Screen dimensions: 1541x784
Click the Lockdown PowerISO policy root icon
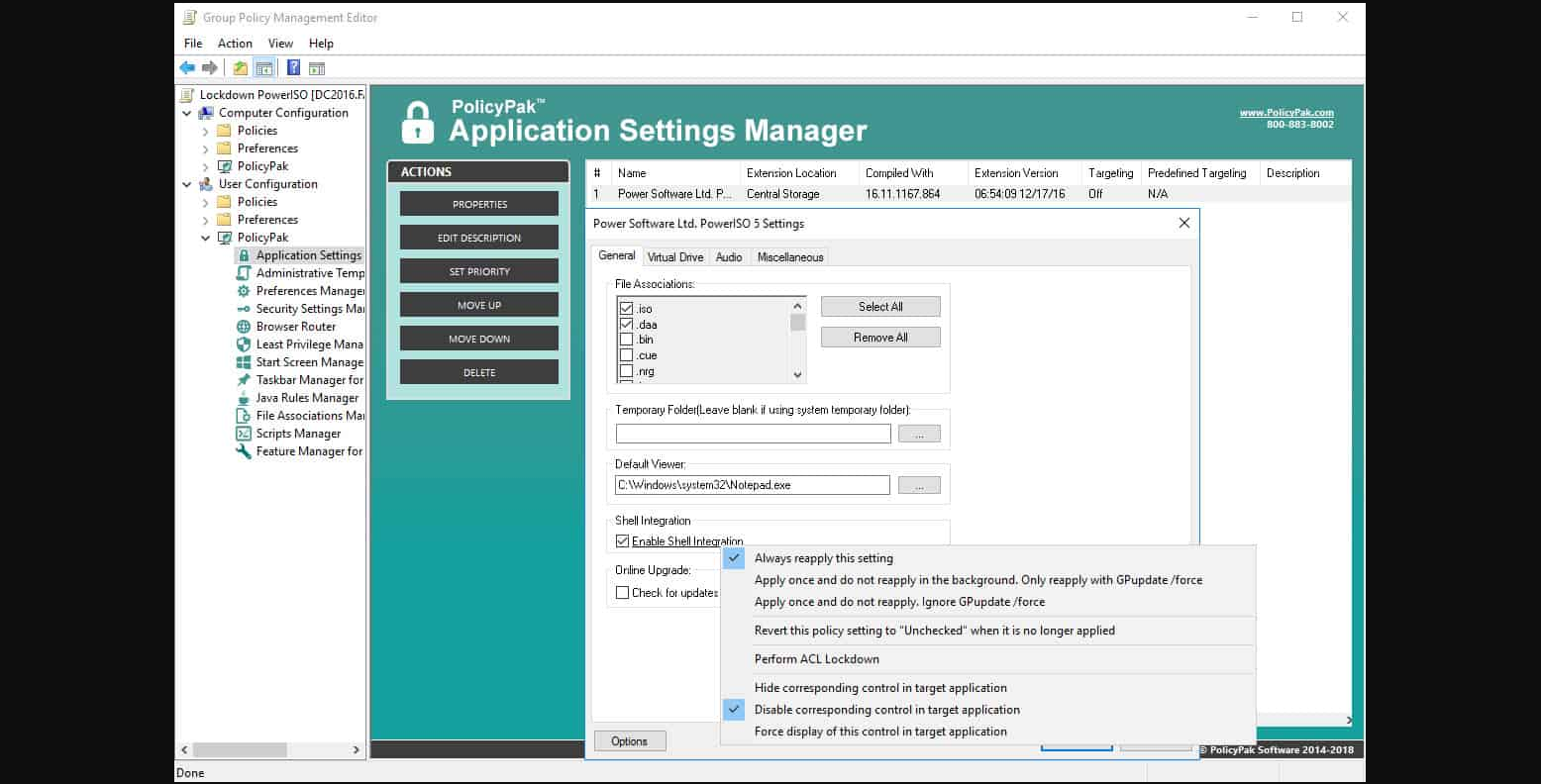pyautogui.click(x=187, y=95)
